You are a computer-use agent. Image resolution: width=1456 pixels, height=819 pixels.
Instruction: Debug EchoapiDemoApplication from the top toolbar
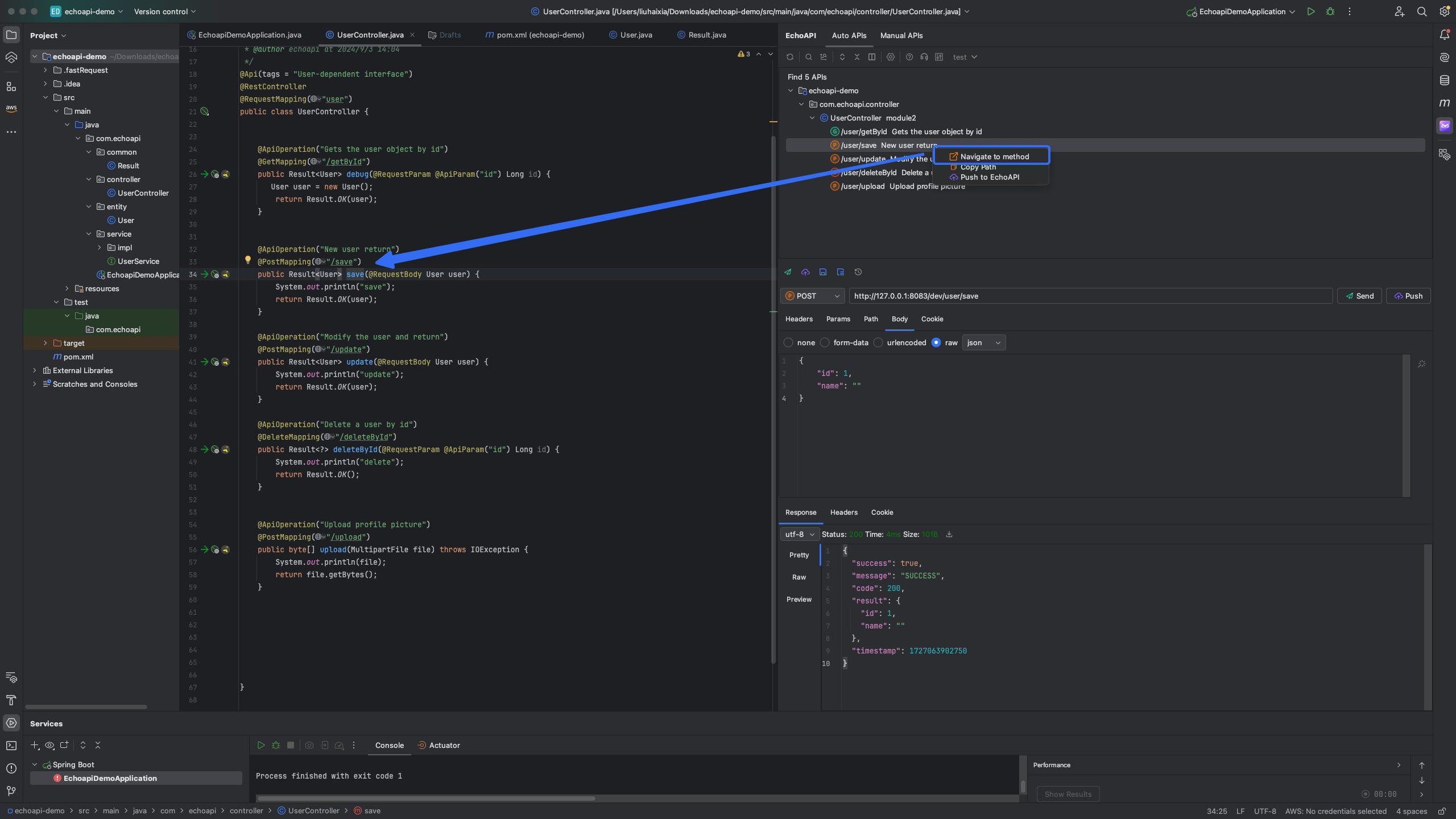coord(1330,11)
